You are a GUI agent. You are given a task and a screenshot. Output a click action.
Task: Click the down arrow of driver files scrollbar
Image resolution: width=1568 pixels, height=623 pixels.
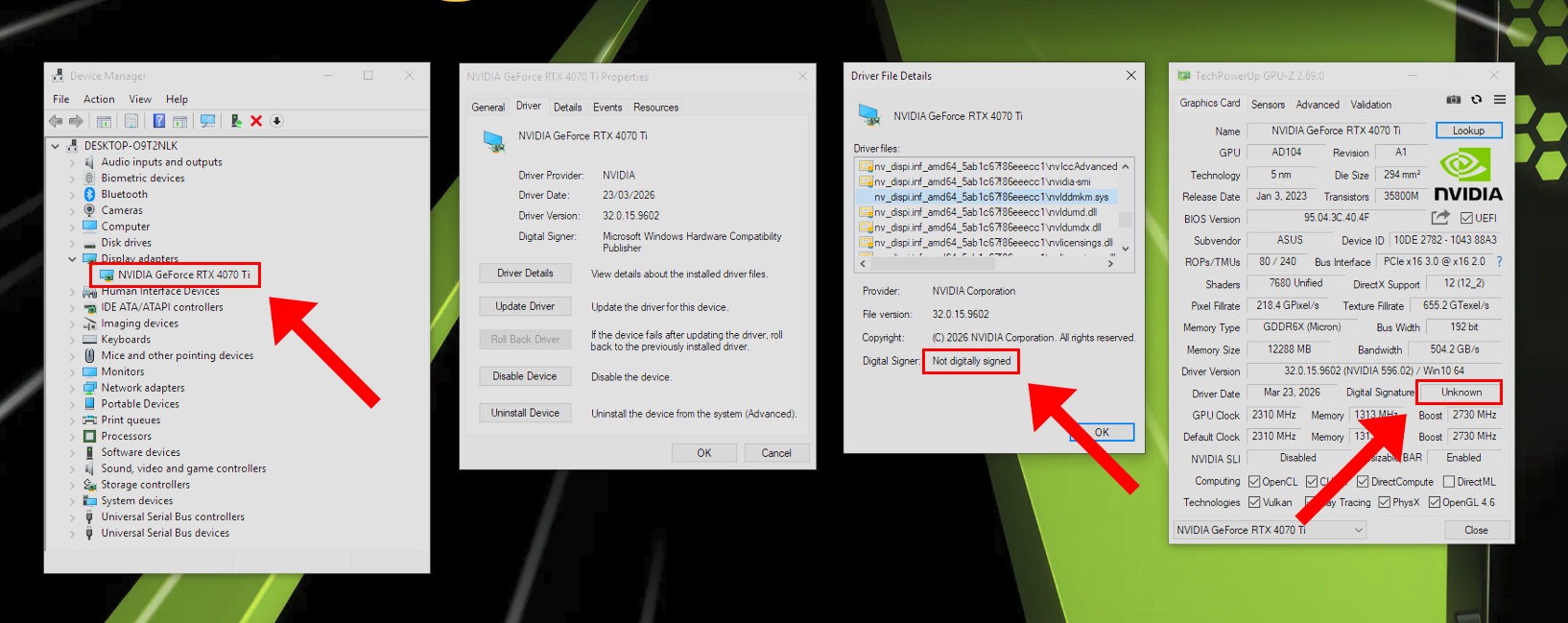pyautogui.click(x=1126, y=248)
